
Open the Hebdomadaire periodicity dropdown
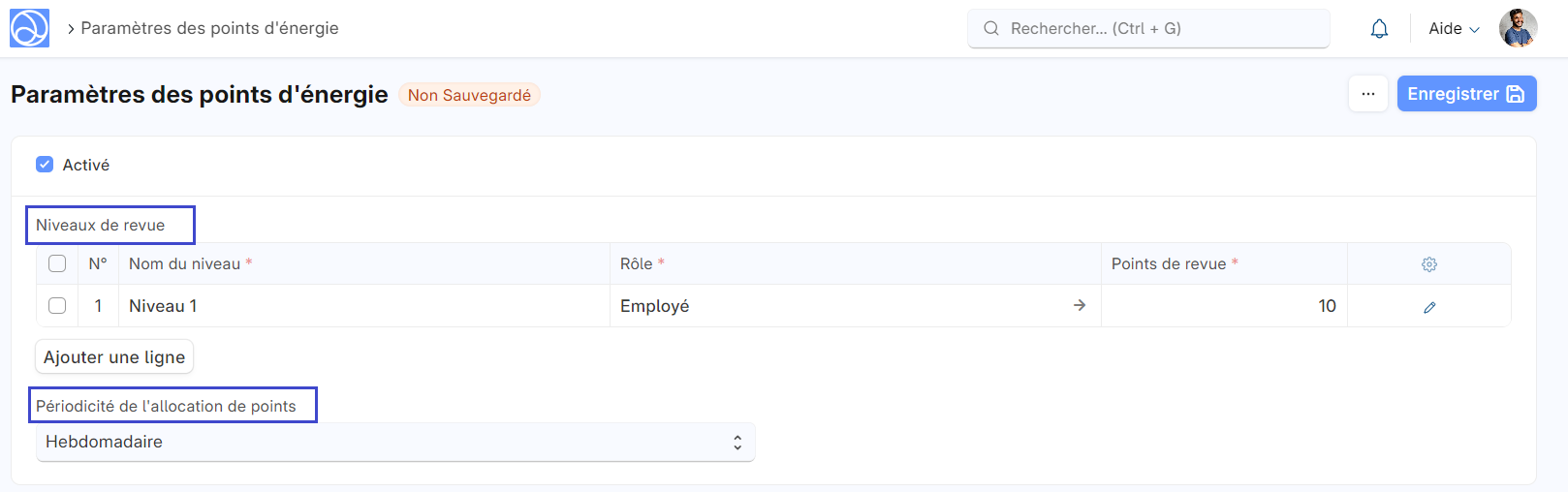point(395,443)
